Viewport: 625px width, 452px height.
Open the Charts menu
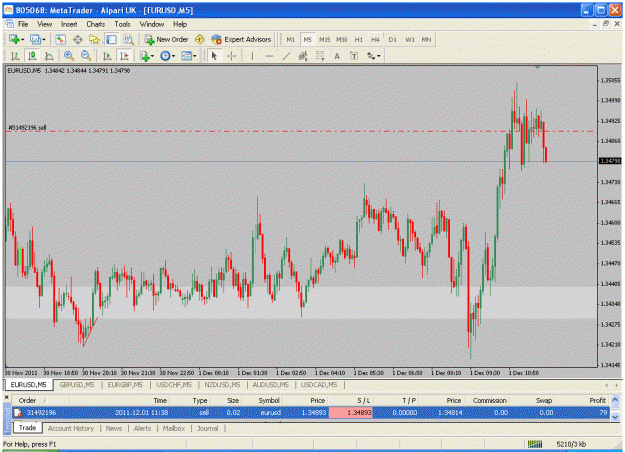point(96,24)
